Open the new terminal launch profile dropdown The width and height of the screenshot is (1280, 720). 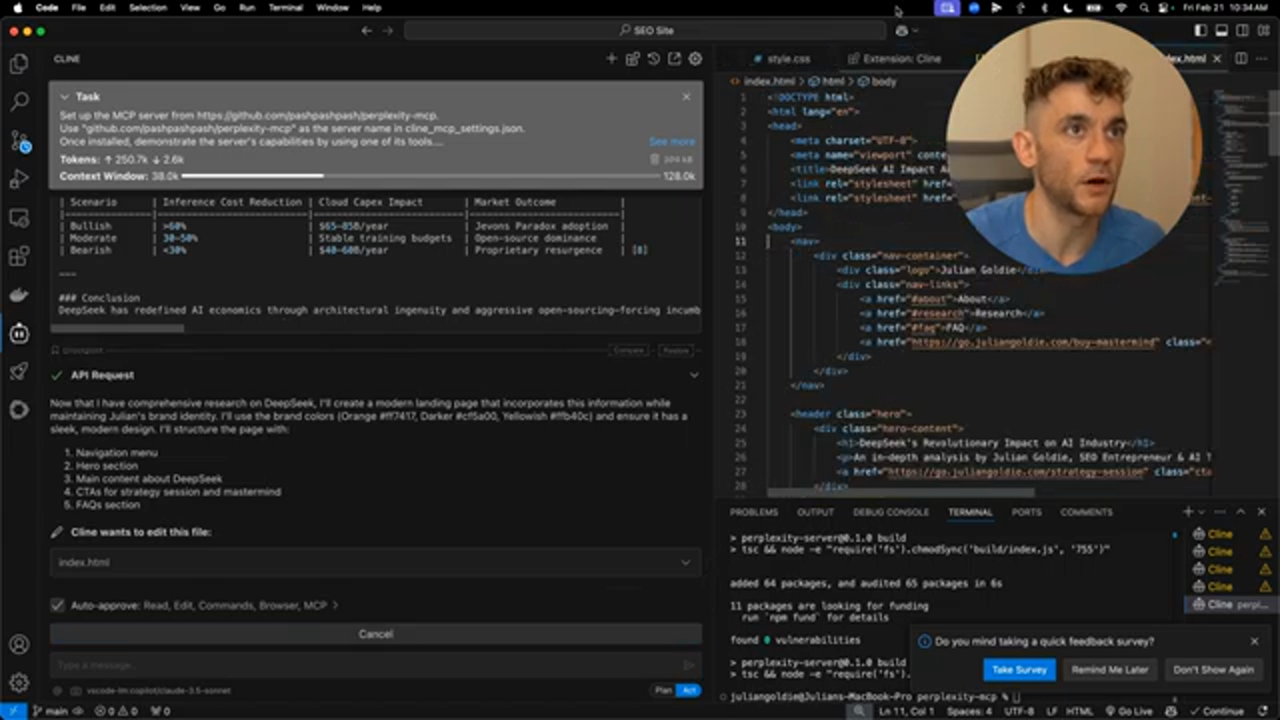click(1203, 512)
